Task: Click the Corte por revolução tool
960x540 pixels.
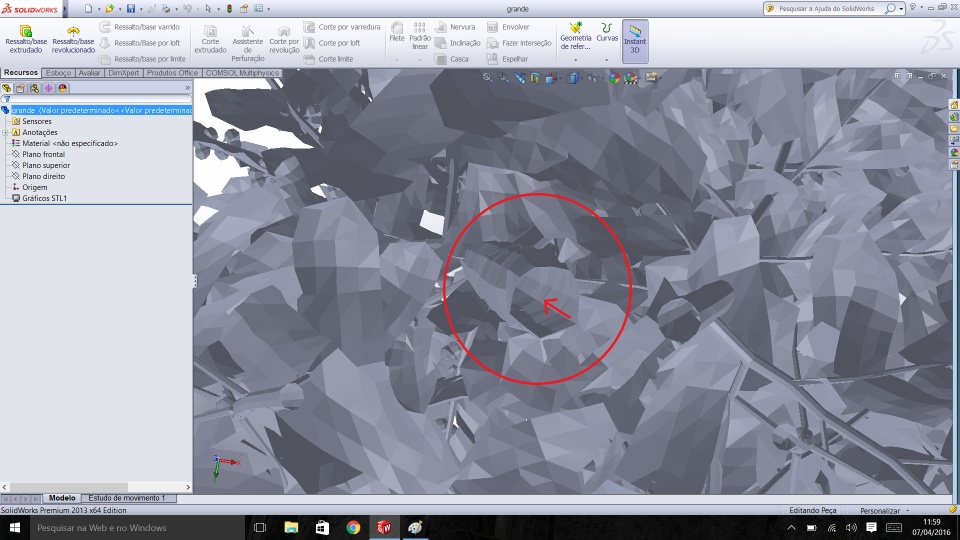Action: coord(284,40)
